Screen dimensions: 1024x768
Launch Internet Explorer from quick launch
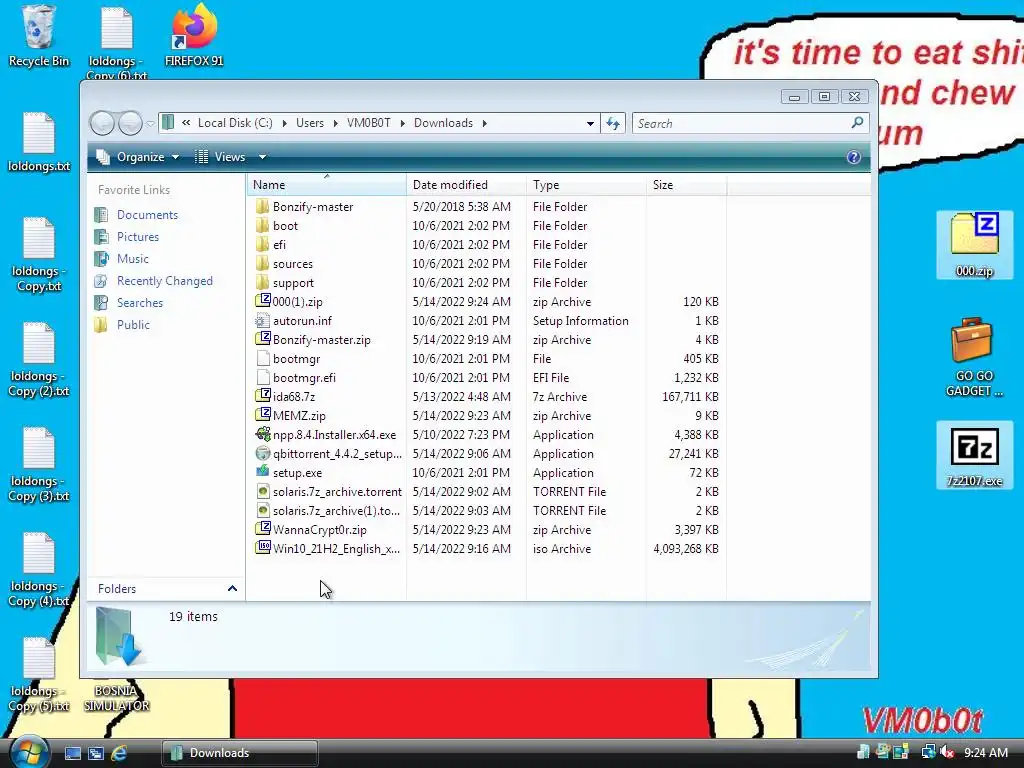118,753
